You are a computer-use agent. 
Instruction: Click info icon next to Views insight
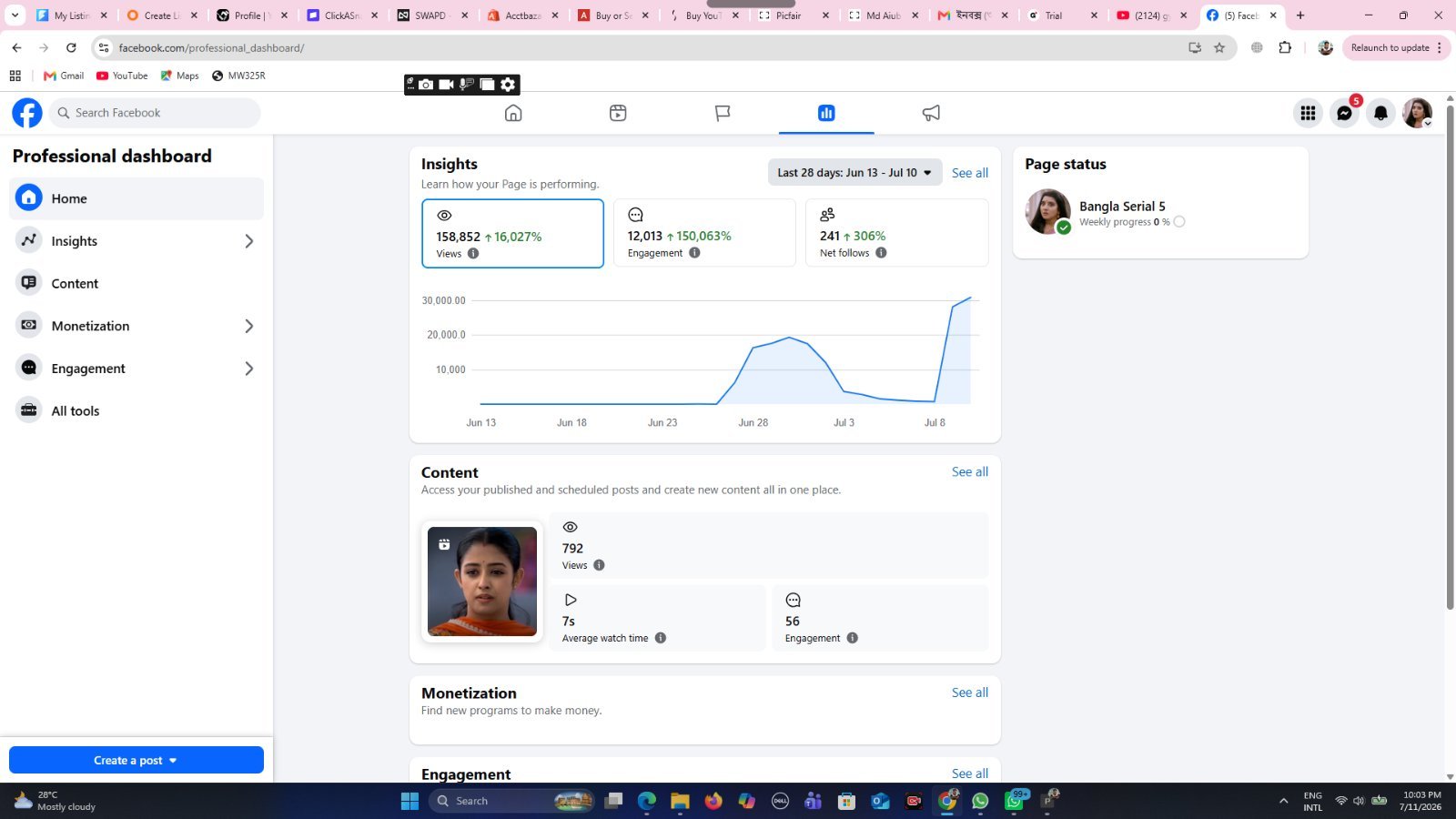473,254
